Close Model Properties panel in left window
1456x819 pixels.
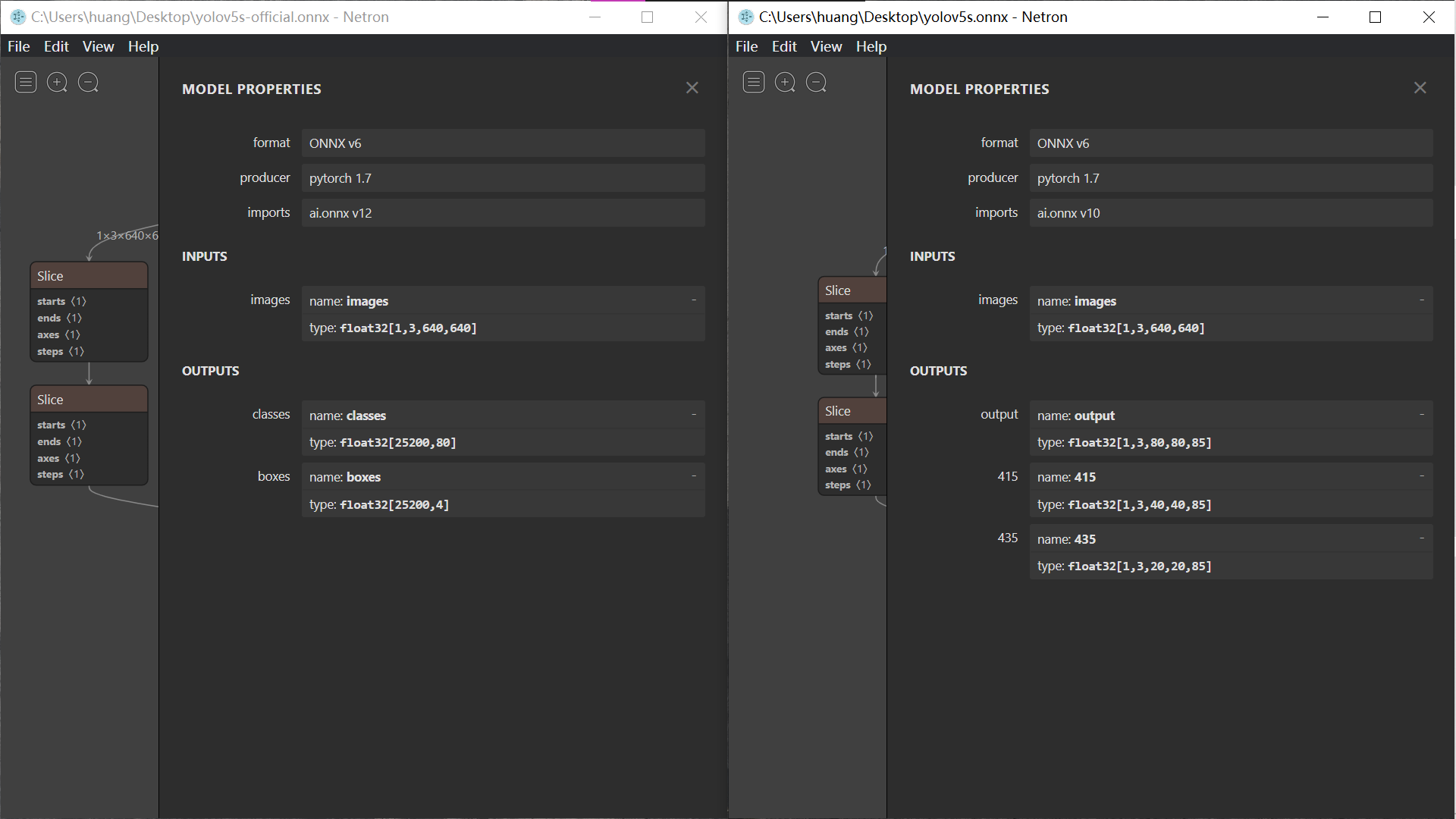tap(692, 88)
